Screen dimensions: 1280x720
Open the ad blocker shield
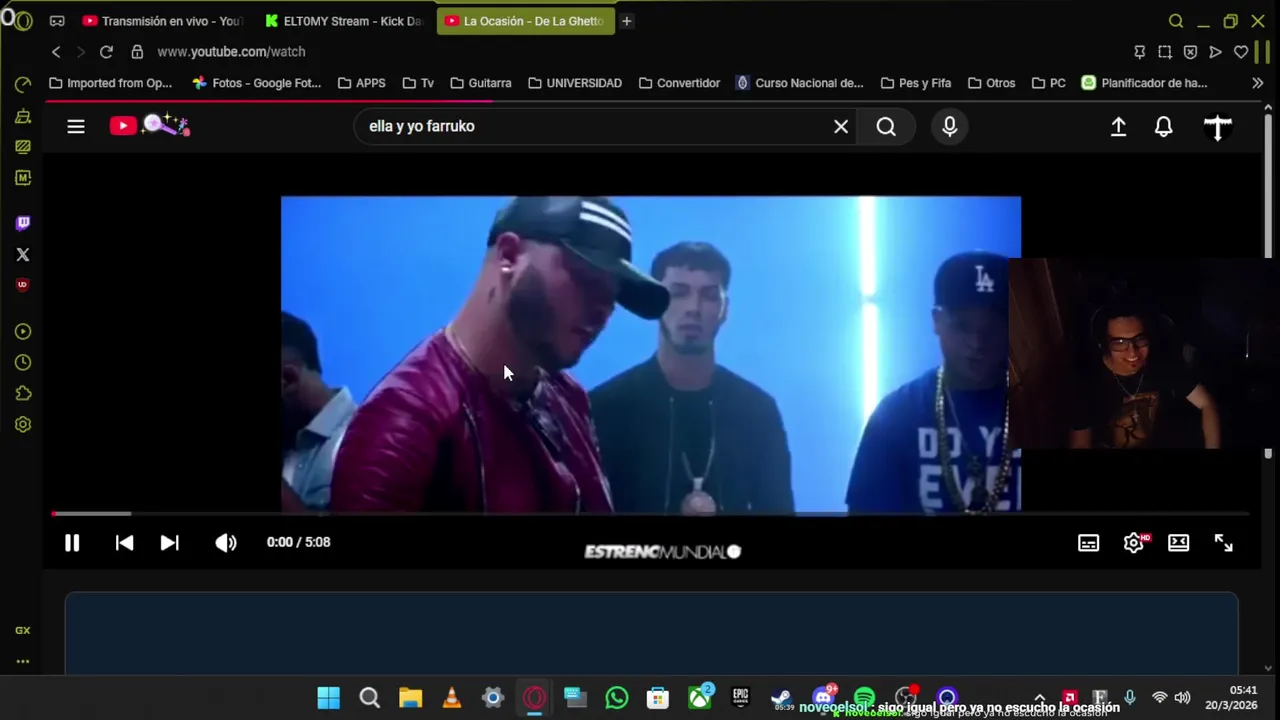point(1190,52)
